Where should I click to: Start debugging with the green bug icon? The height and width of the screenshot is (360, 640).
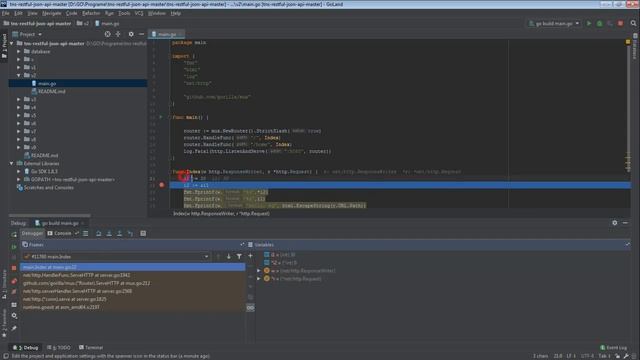[x=599, y=24]
